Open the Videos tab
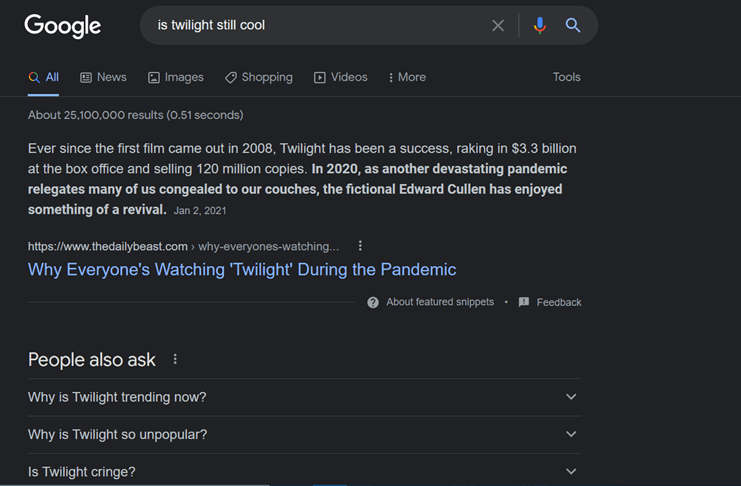This screenshot has height=486, width=741. pyautogui.click(x=340, y=77)
